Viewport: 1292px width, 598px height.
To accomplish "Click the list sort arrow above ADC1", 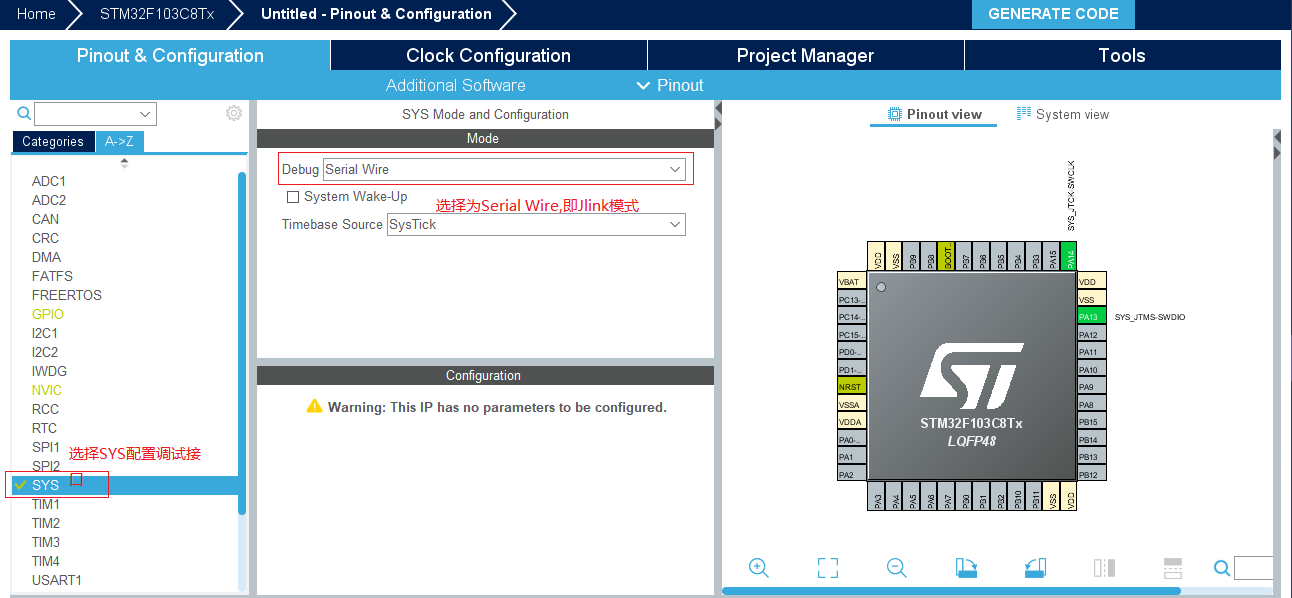I will (124, 162).
